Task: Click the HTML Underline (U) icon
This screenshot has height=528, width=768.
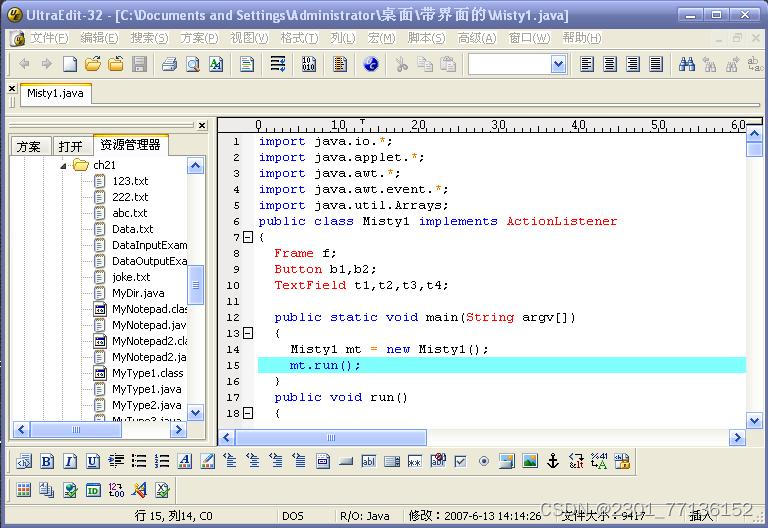Action: click(93, 461)
